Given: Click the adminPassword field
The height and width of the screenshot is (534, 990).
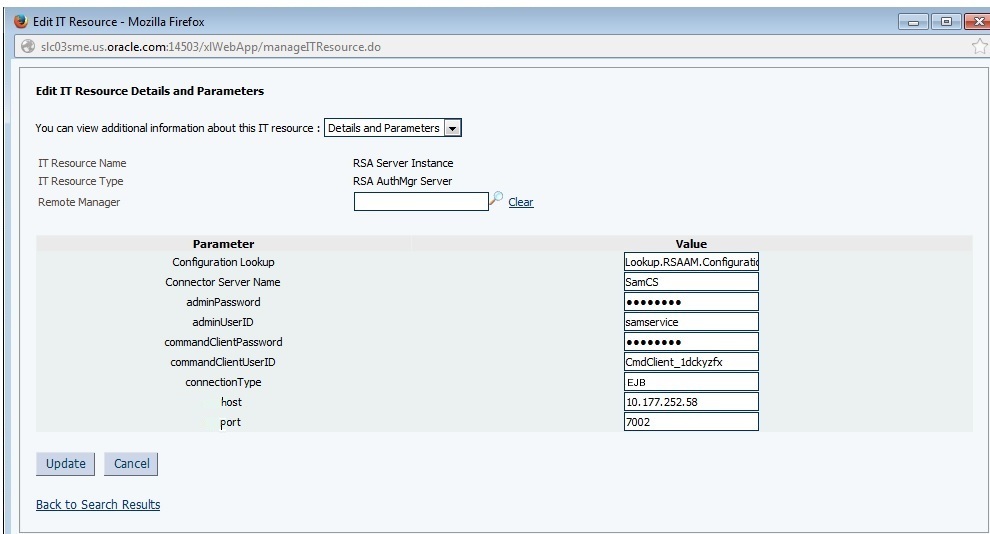Looking at the screenshot, I should 691,302.
